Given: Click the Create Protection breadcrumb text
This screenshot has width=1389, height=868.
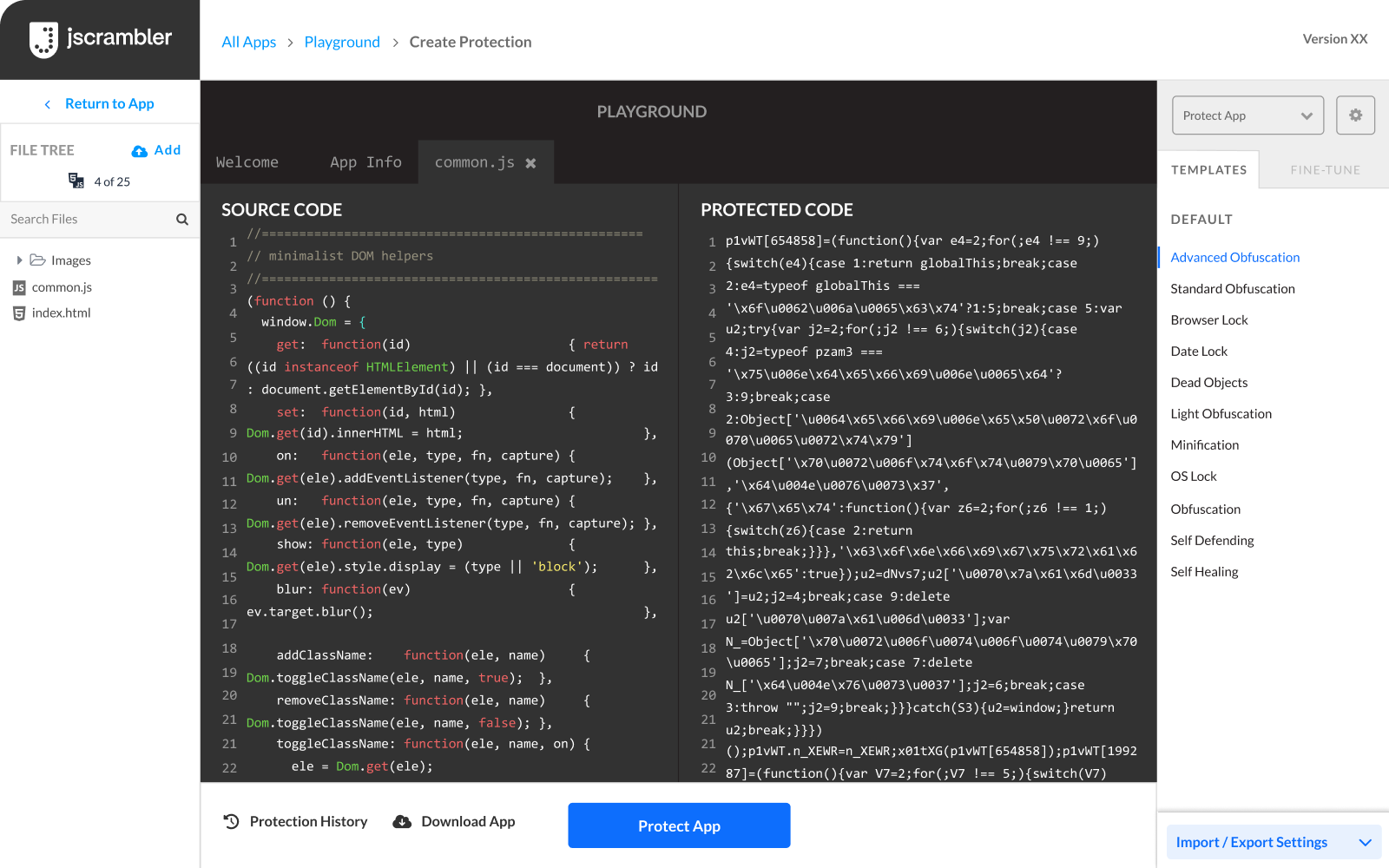Looking at the screenshot, I should [x=471, y=42].
